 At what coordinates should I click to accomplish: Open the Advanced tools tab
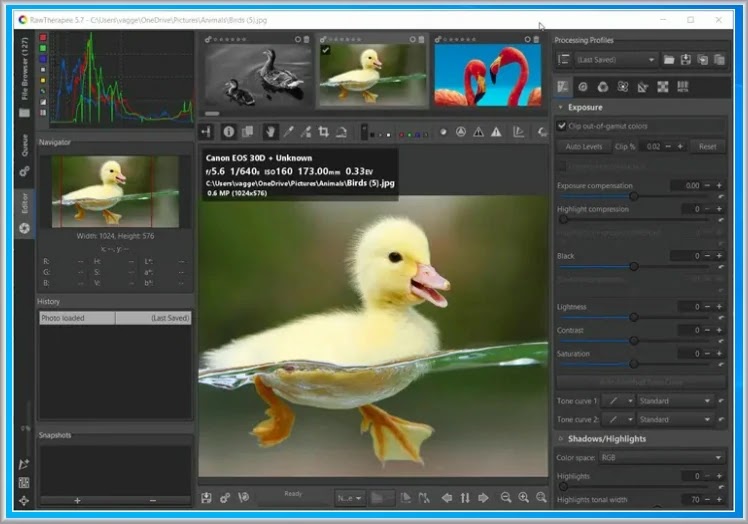point(623,87)
